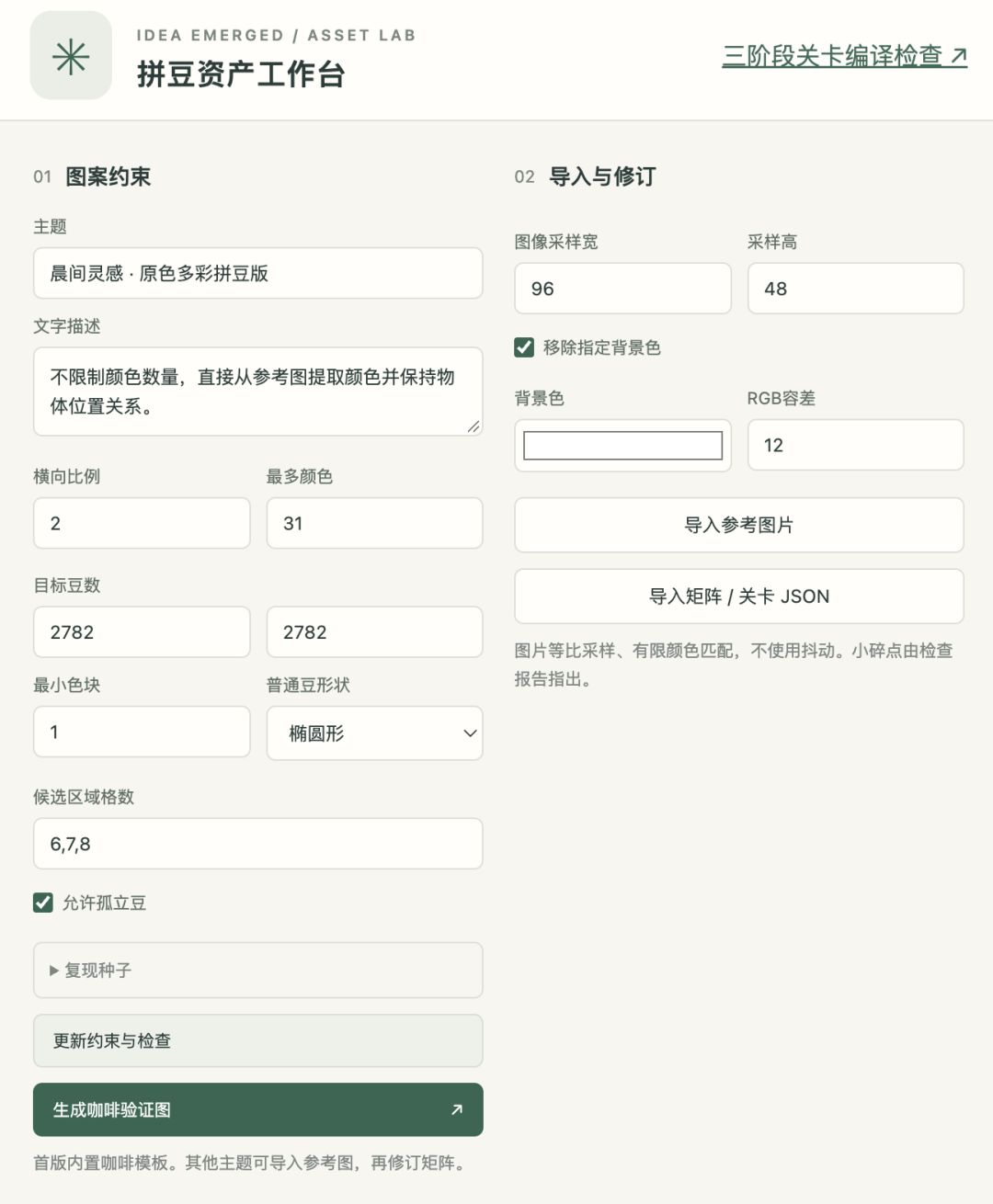
Task: Click the 图片等比采样 description text
Action: [734, 664]
